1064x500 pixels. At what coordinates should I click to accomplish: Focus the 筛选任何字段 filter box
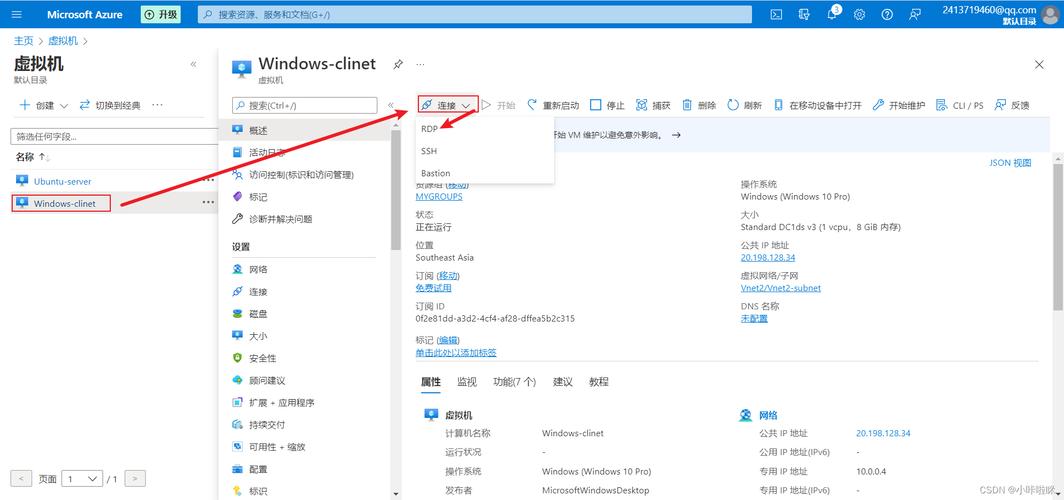(x=112, y=136)
